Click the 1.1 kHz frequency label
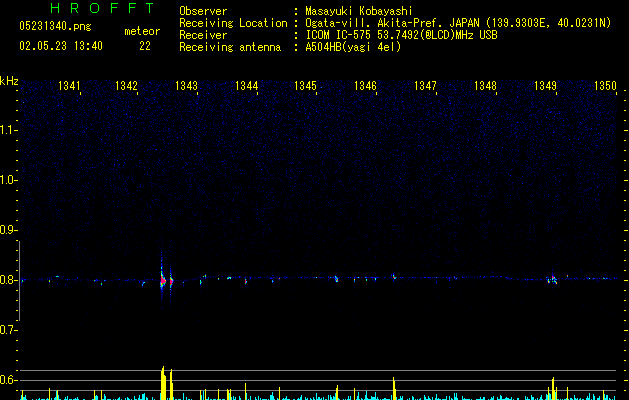This screenshot has height=400, width=629. (8, 130)
